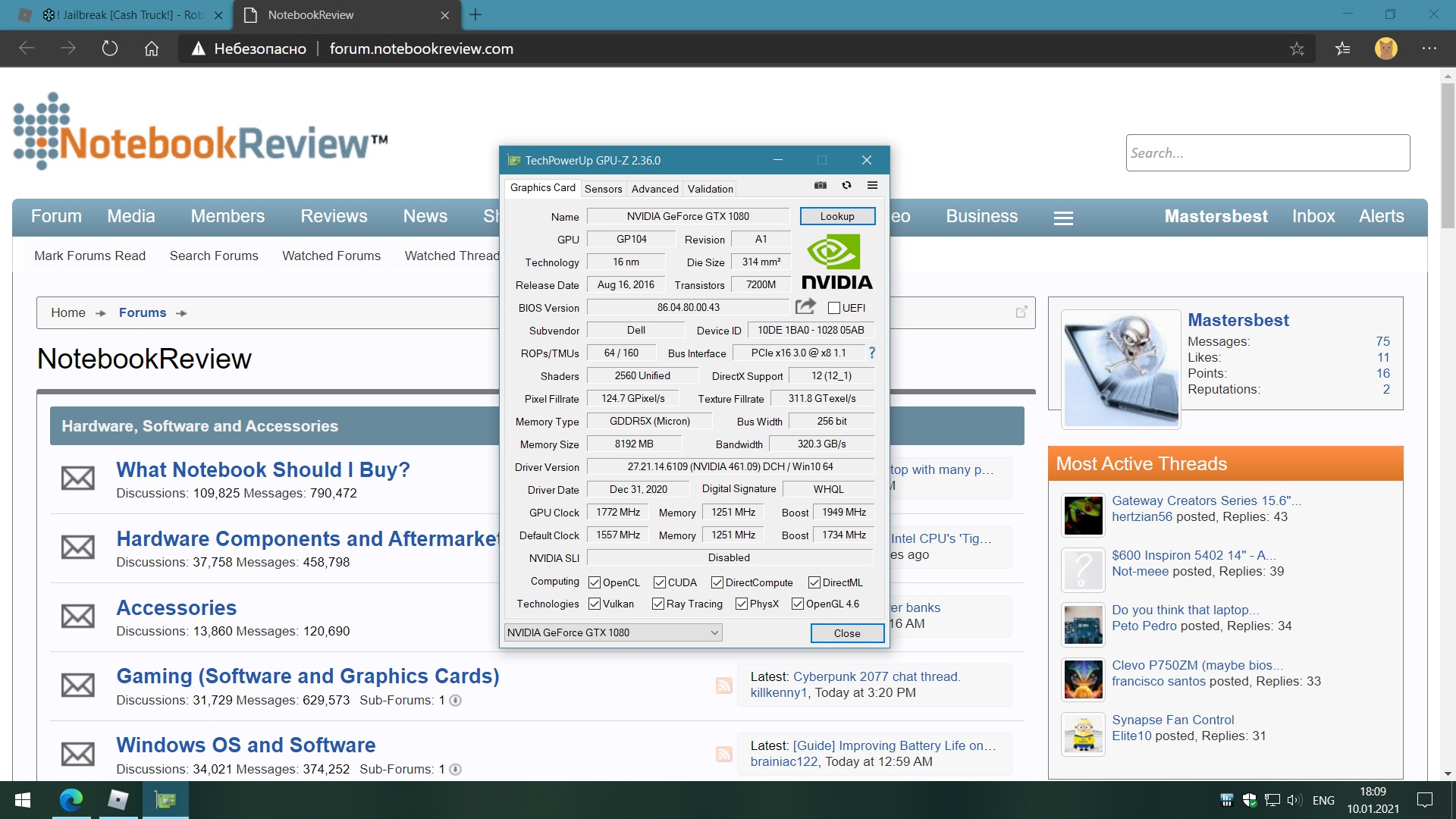Image resolution: width=1456 pixels, height=819 pixels.
Task: Click the Lookup button
Action: (x=837, y=216)
